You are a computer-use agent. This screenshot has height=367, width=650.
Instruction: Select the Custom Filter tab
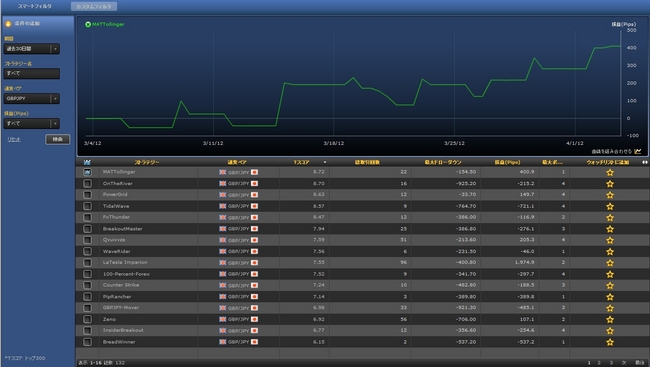tap(94, 6)
